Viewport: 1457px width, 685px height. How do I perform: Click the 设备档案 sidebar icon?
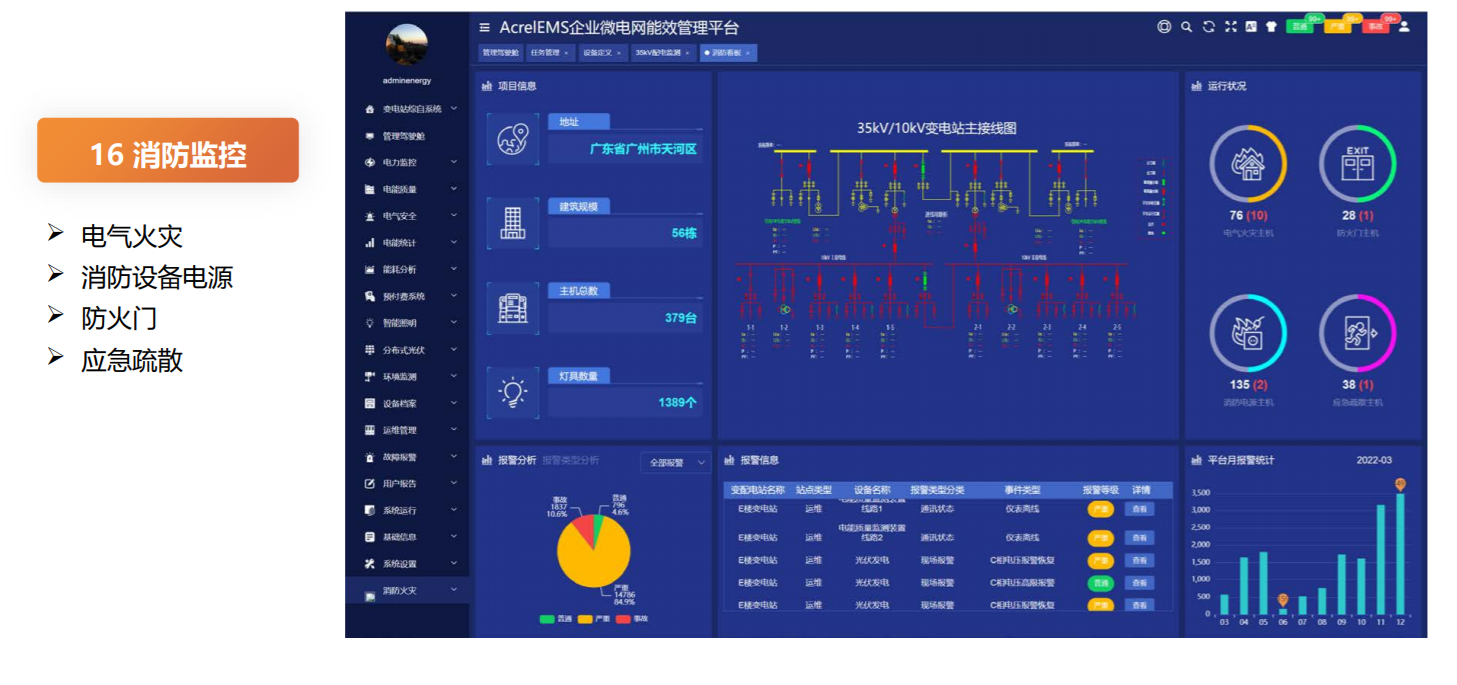click(x=370, y=404)
